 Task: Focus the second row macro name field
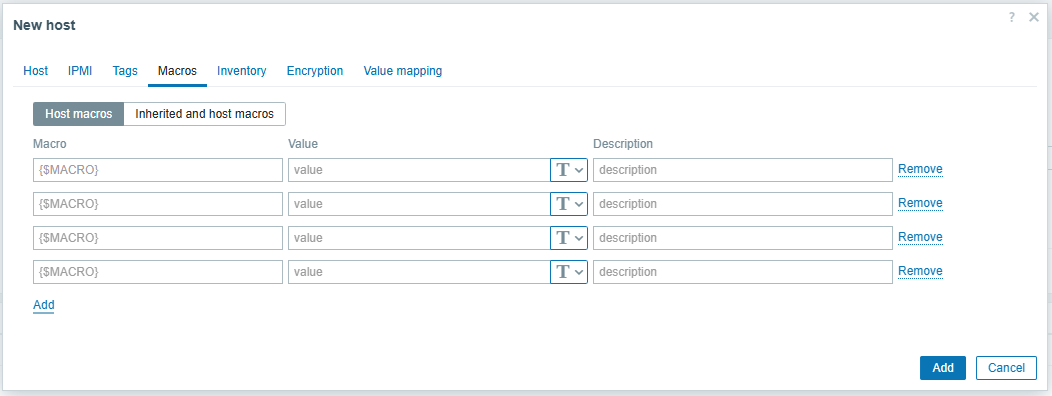(158, 203)
